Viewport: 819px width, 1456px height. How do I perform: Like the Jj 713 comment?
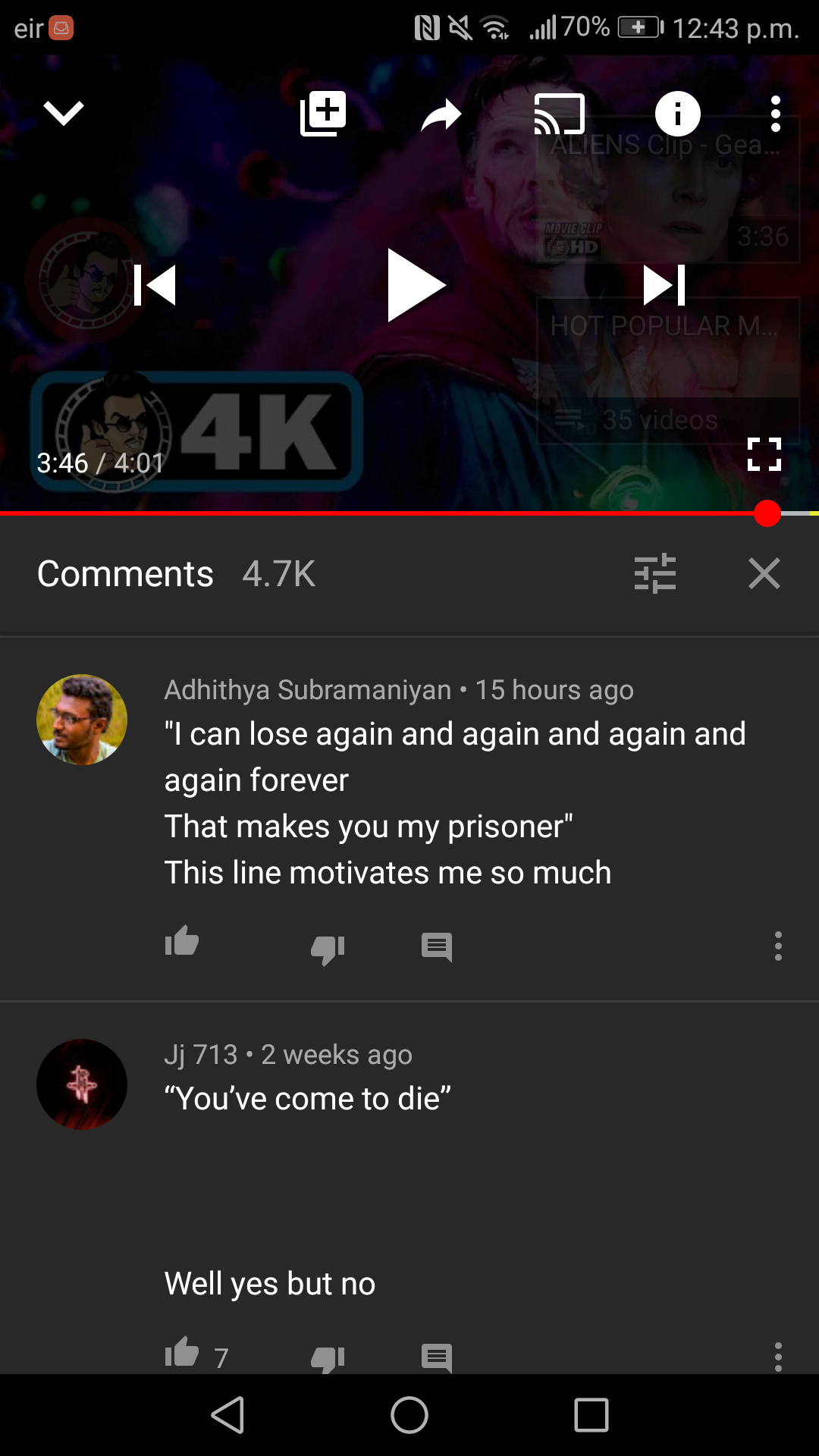(x=182, y=1352)
